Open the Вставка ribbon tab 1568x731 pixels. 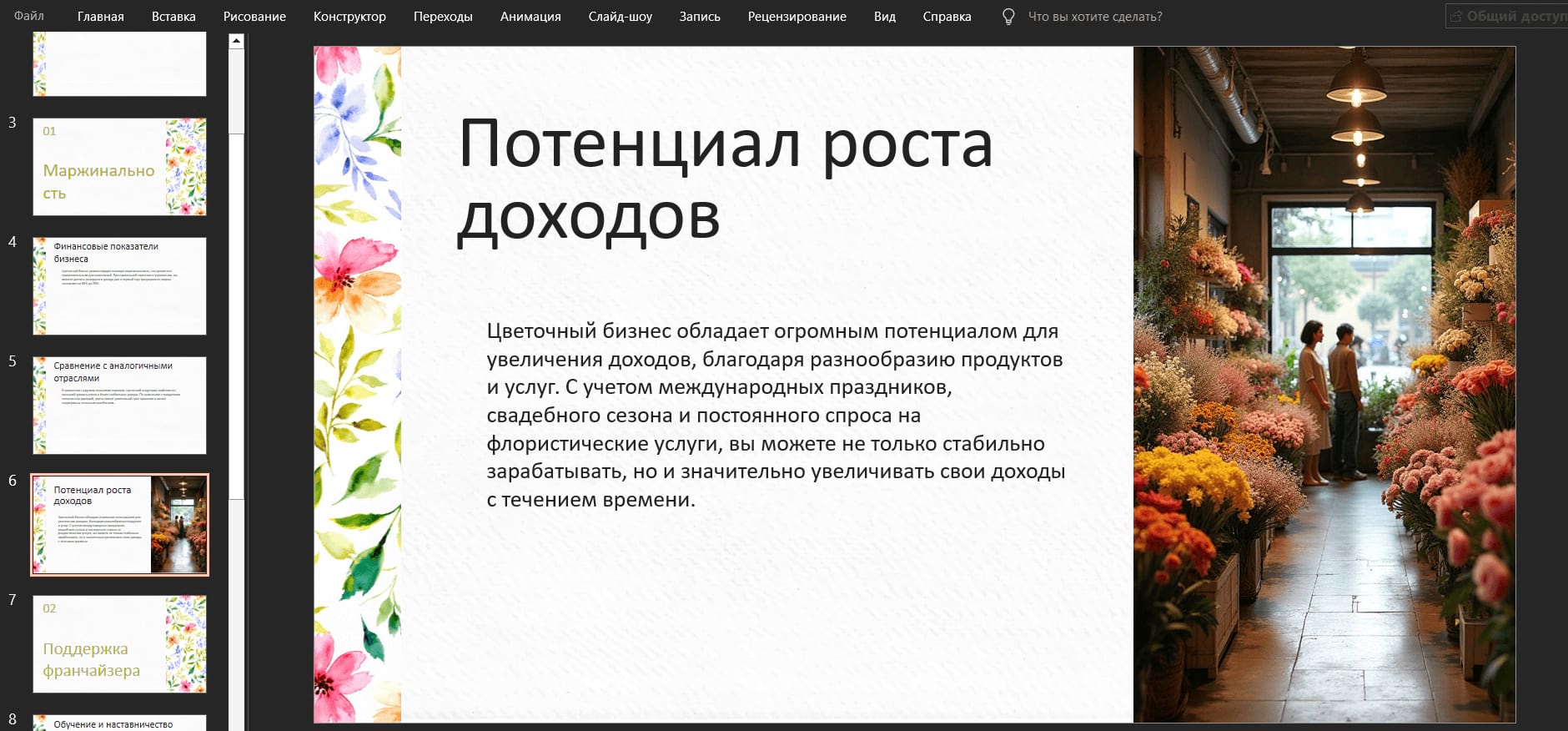point(173,16)
